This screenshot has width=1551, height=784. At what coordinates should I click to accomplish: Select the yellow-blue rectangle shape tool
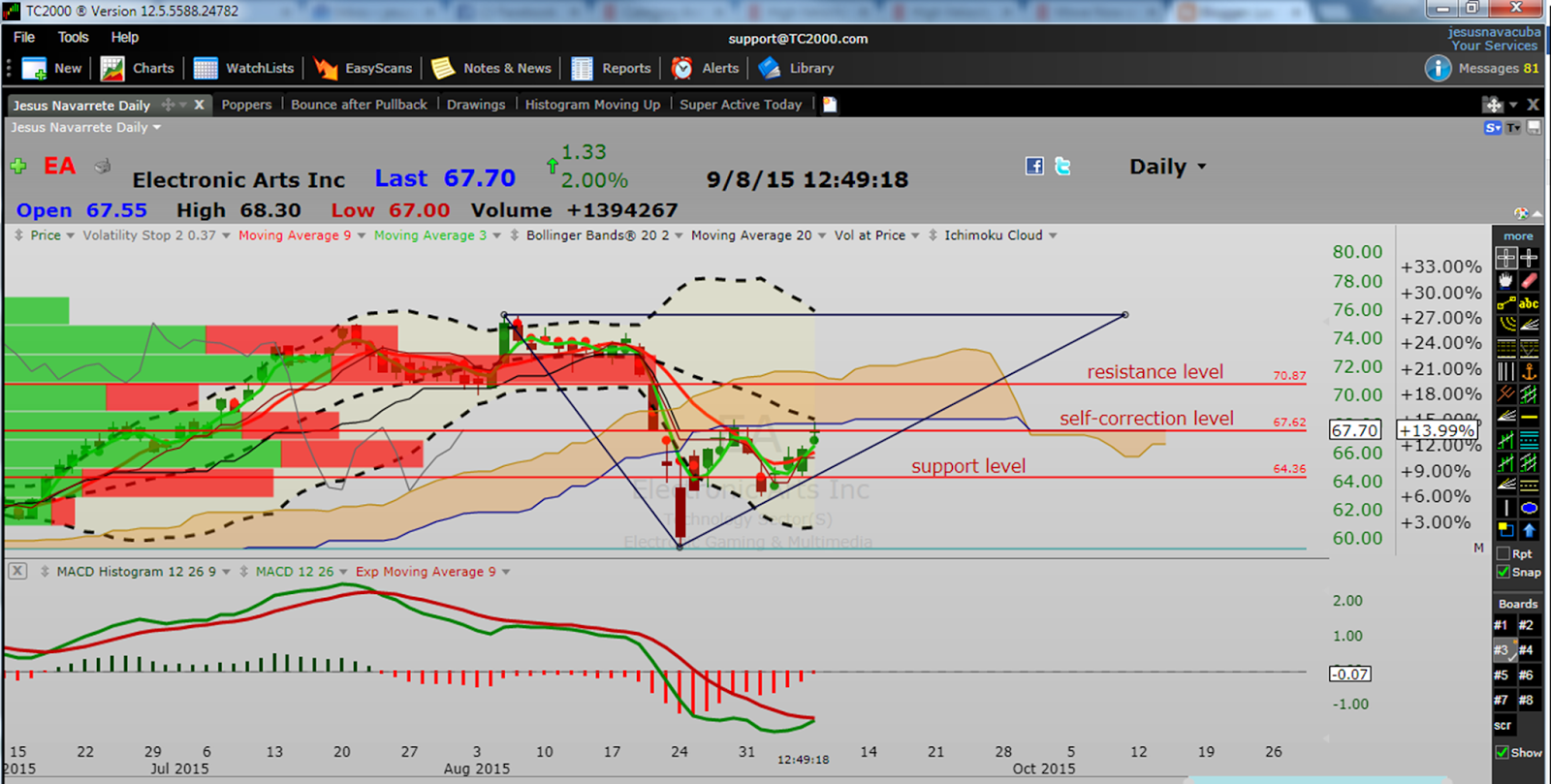(x=1505, y=530)
